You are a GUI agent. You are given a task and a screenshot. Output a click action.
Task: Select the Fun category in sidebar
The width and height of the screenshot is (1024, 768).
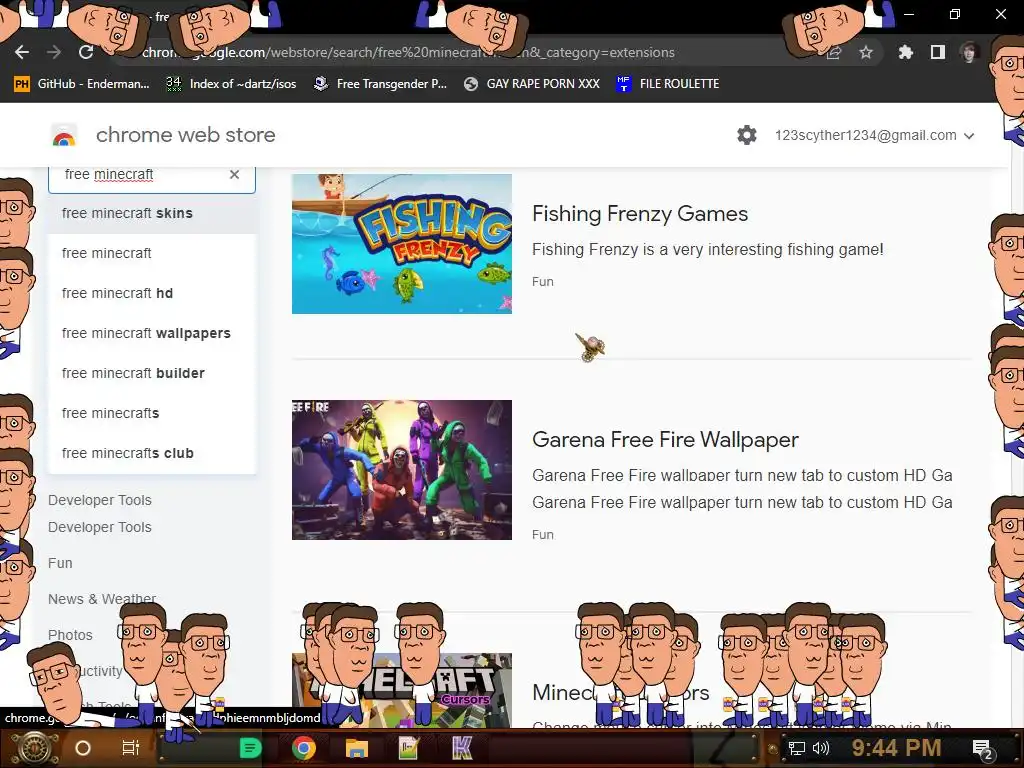point(60,563)
